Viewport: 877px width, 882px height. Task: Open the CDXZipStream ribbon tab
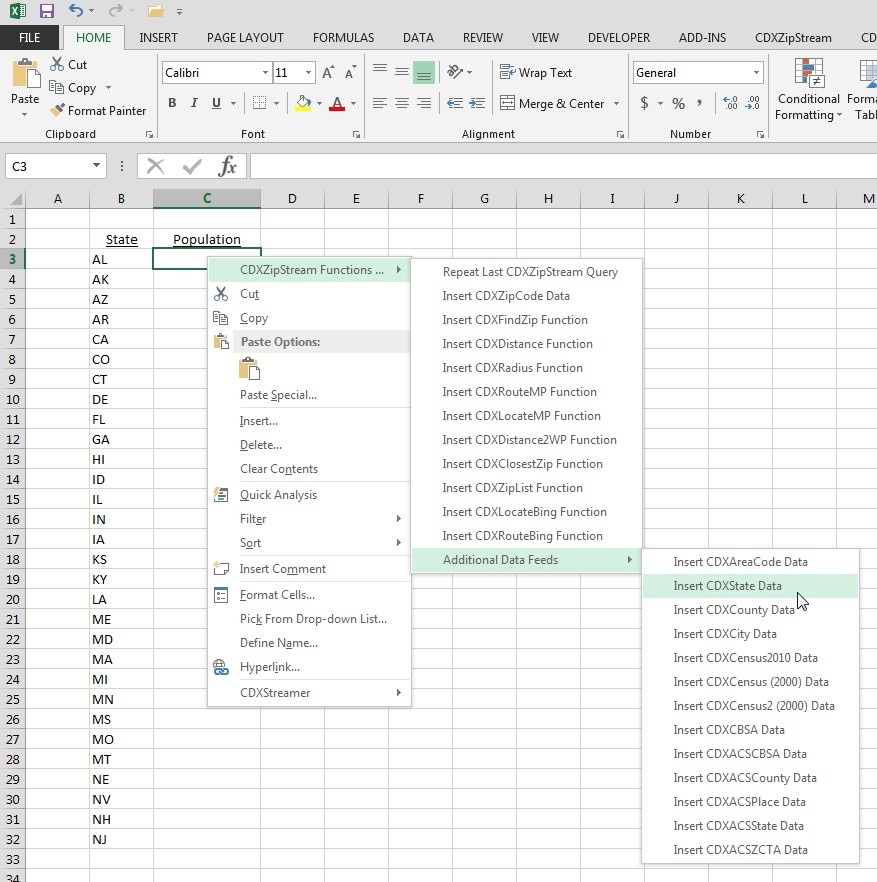[x=793, y=38]
